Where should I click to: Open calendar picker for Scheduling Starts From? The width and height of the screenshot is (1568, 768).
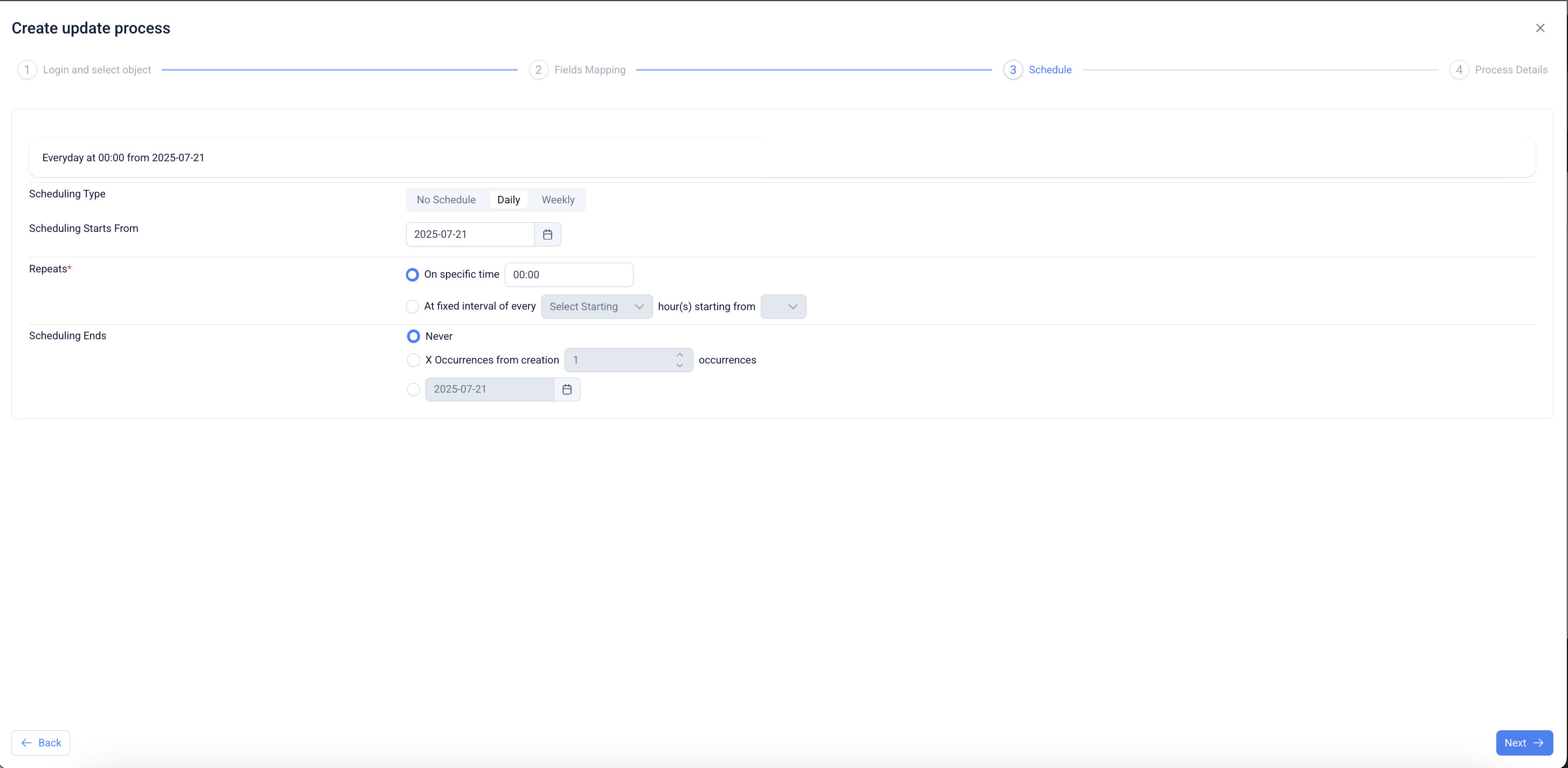547,235
